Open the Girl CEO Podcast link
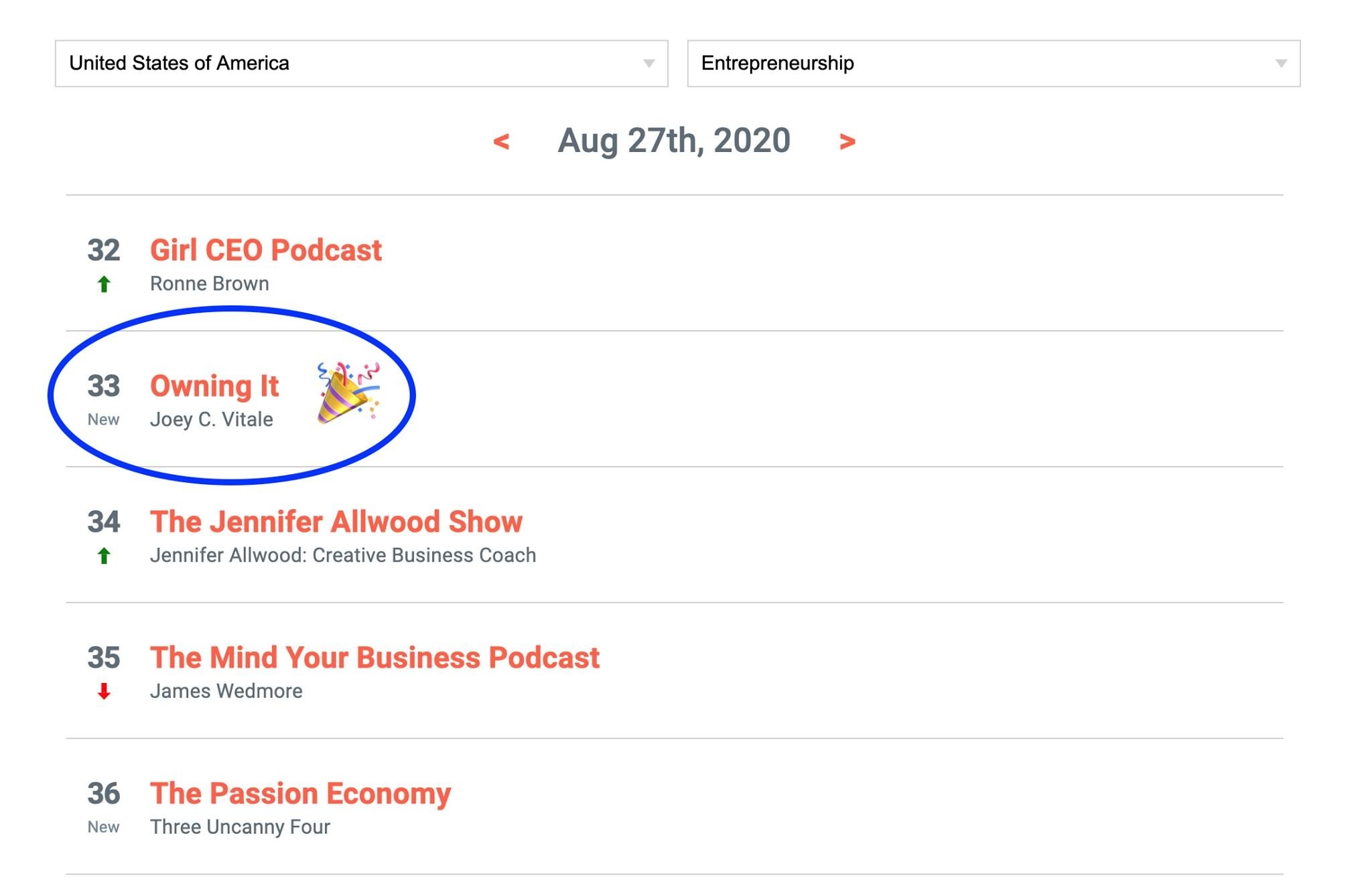 (x=266, y=250)
